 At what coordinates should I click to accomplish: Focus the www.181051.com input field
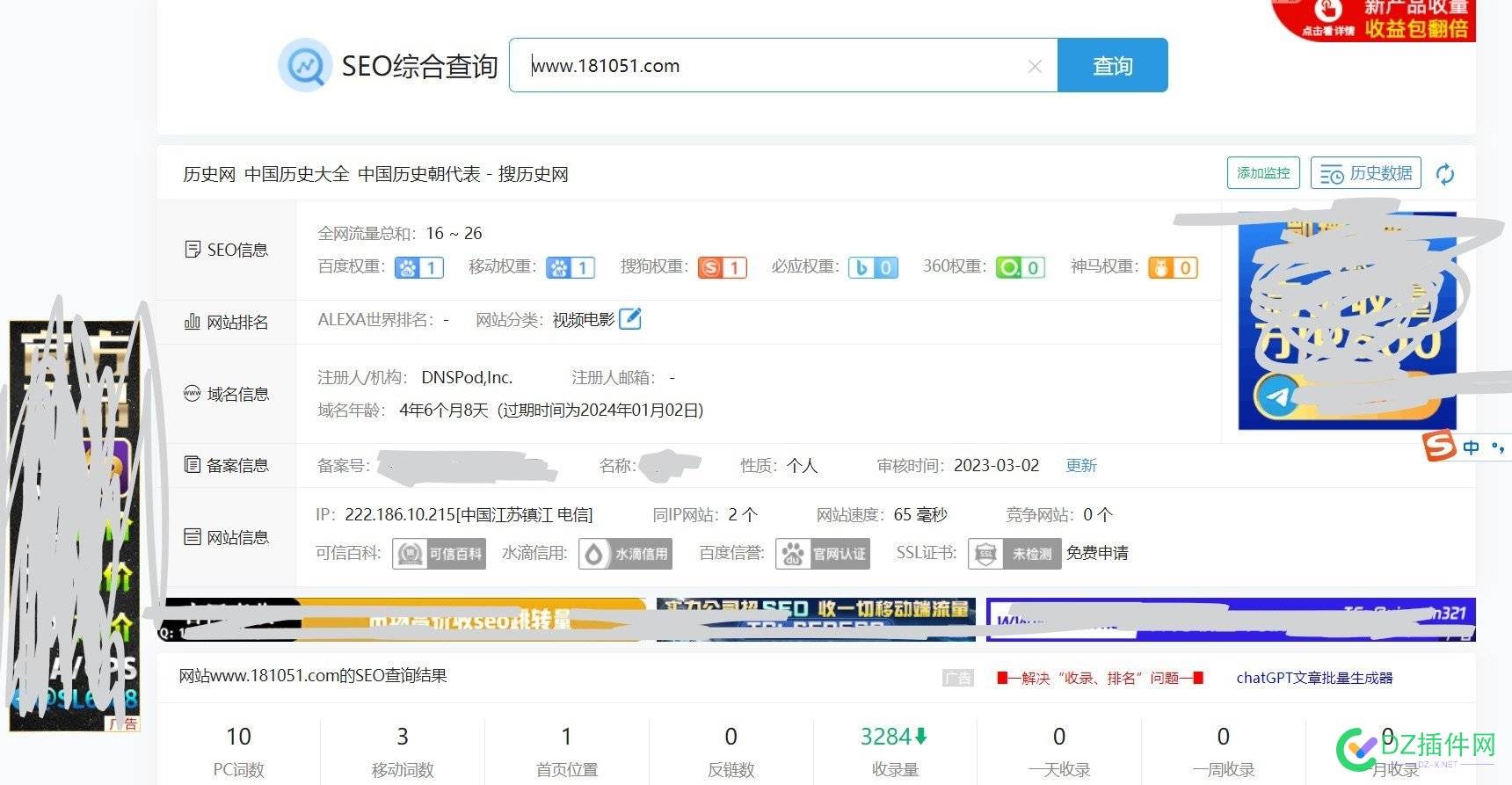click(x=782, y=65)
